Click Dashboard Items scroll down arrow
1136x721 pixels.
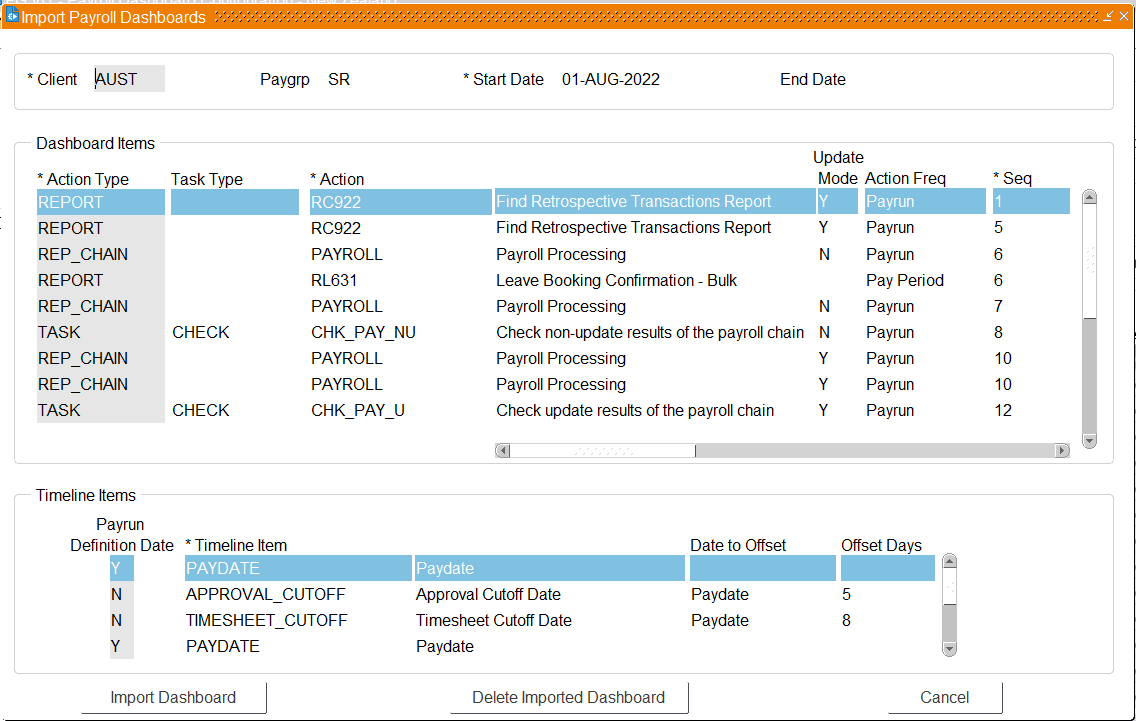pyautogui.click(x=1089, y=440)
